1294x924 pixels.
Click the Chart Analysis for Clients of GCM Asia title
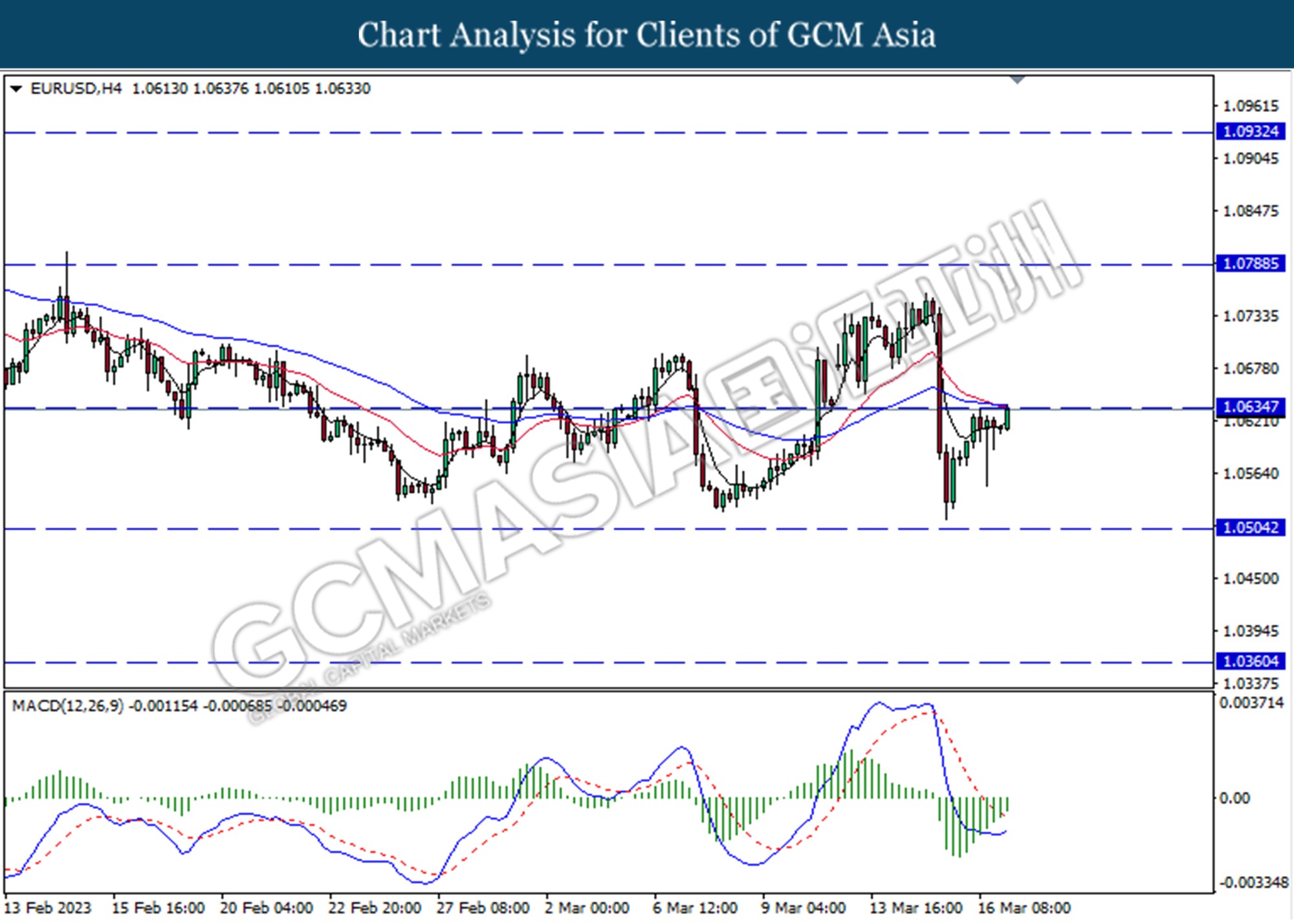coord(647,35)
